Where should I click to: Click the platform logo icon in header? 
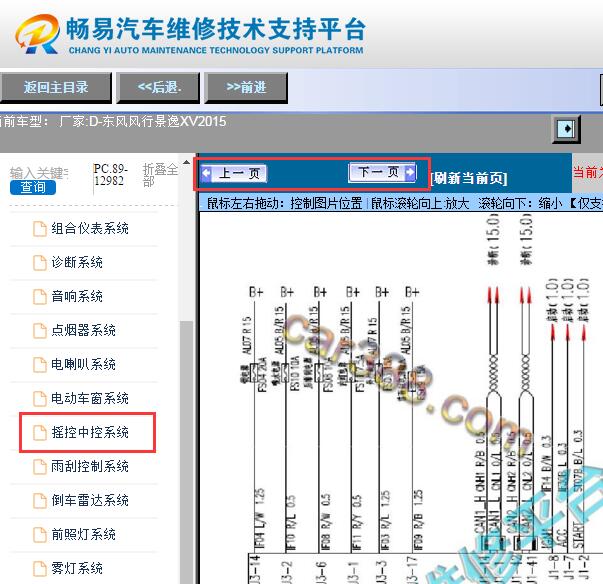[37, 34]
